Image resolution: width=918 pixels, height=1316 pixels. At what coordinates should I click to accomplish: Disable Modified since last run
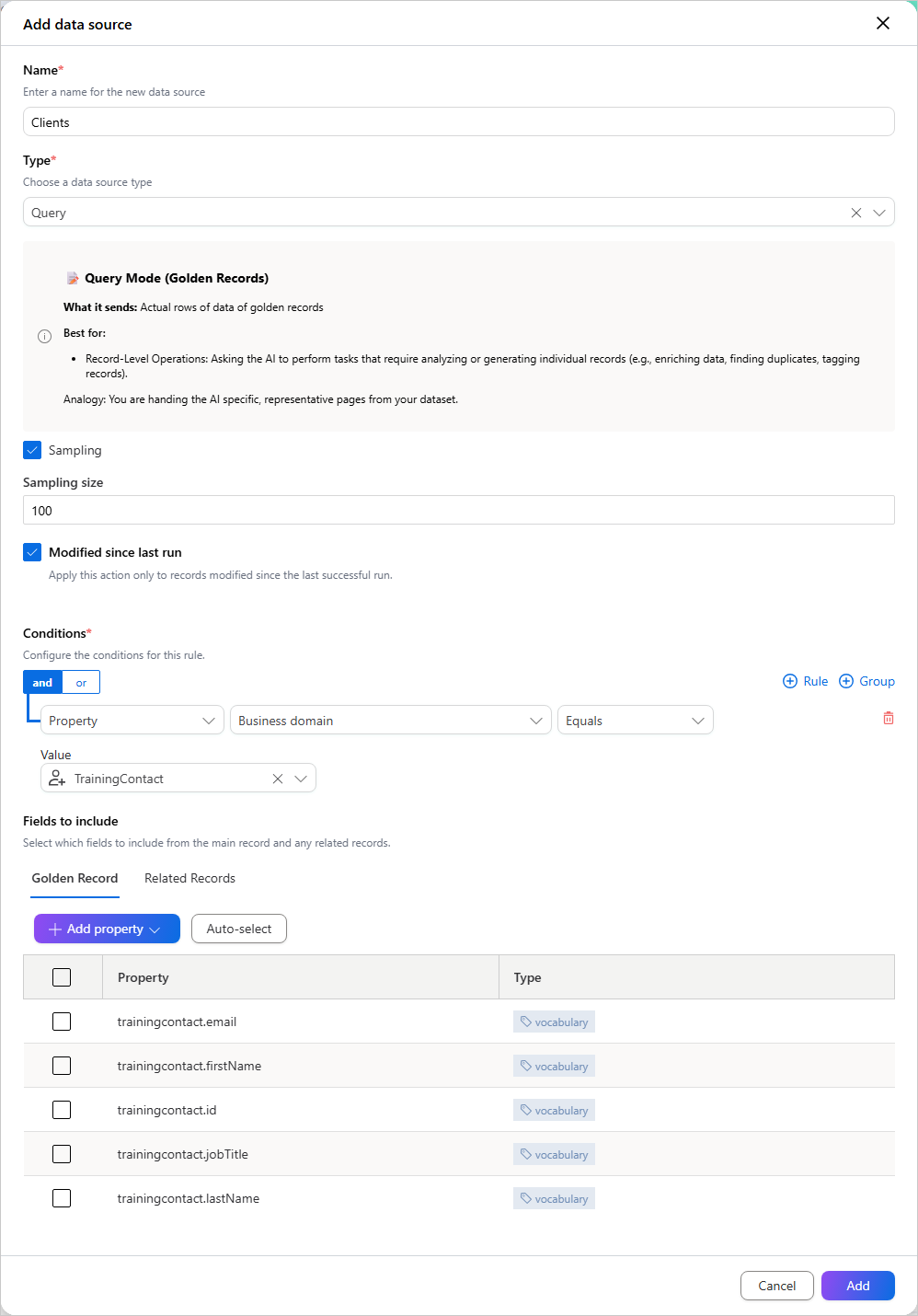point(32,552)
